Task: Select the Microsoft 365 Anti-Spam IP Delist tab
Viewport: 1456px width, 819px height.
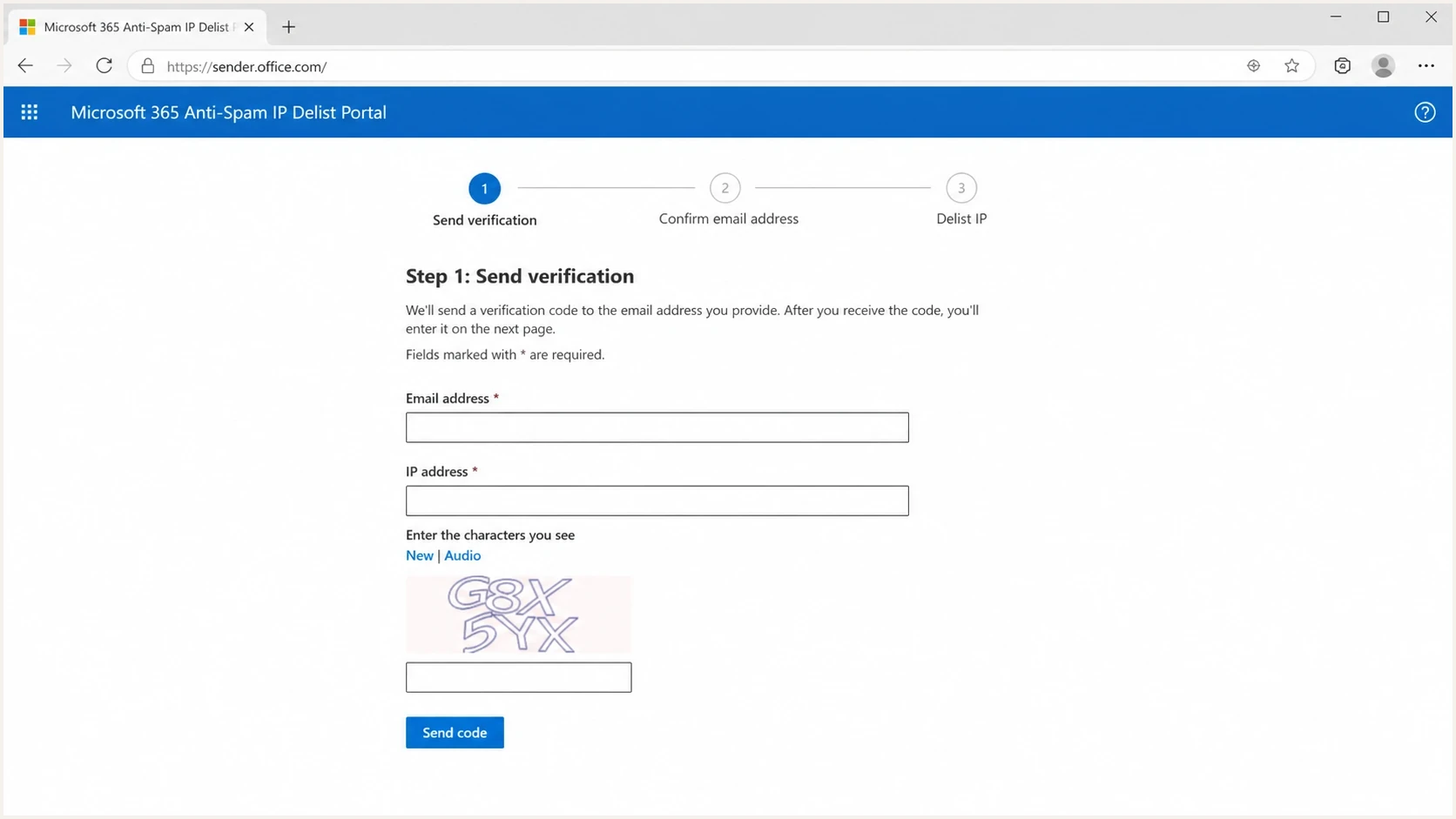Action: pos(136,27)
